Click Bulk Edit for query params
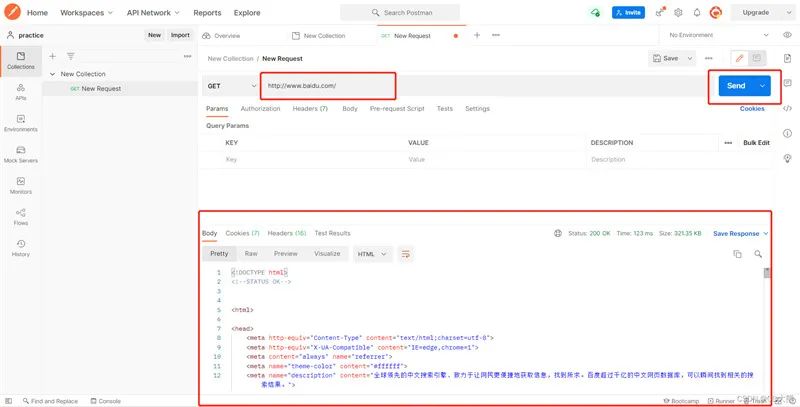The height and width of the screenshot is (407, 800). [x=756, y=143]
